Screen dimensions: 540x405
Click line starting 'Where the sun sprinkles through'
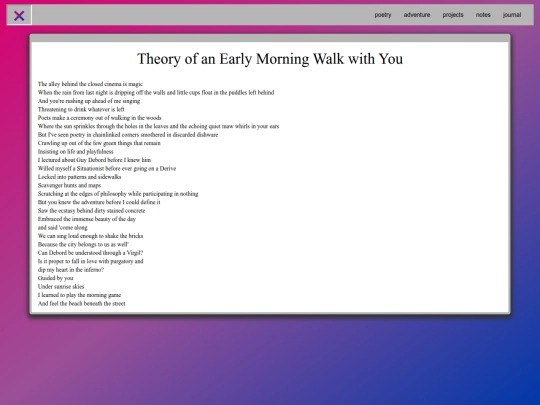click(x=158, y=126)
